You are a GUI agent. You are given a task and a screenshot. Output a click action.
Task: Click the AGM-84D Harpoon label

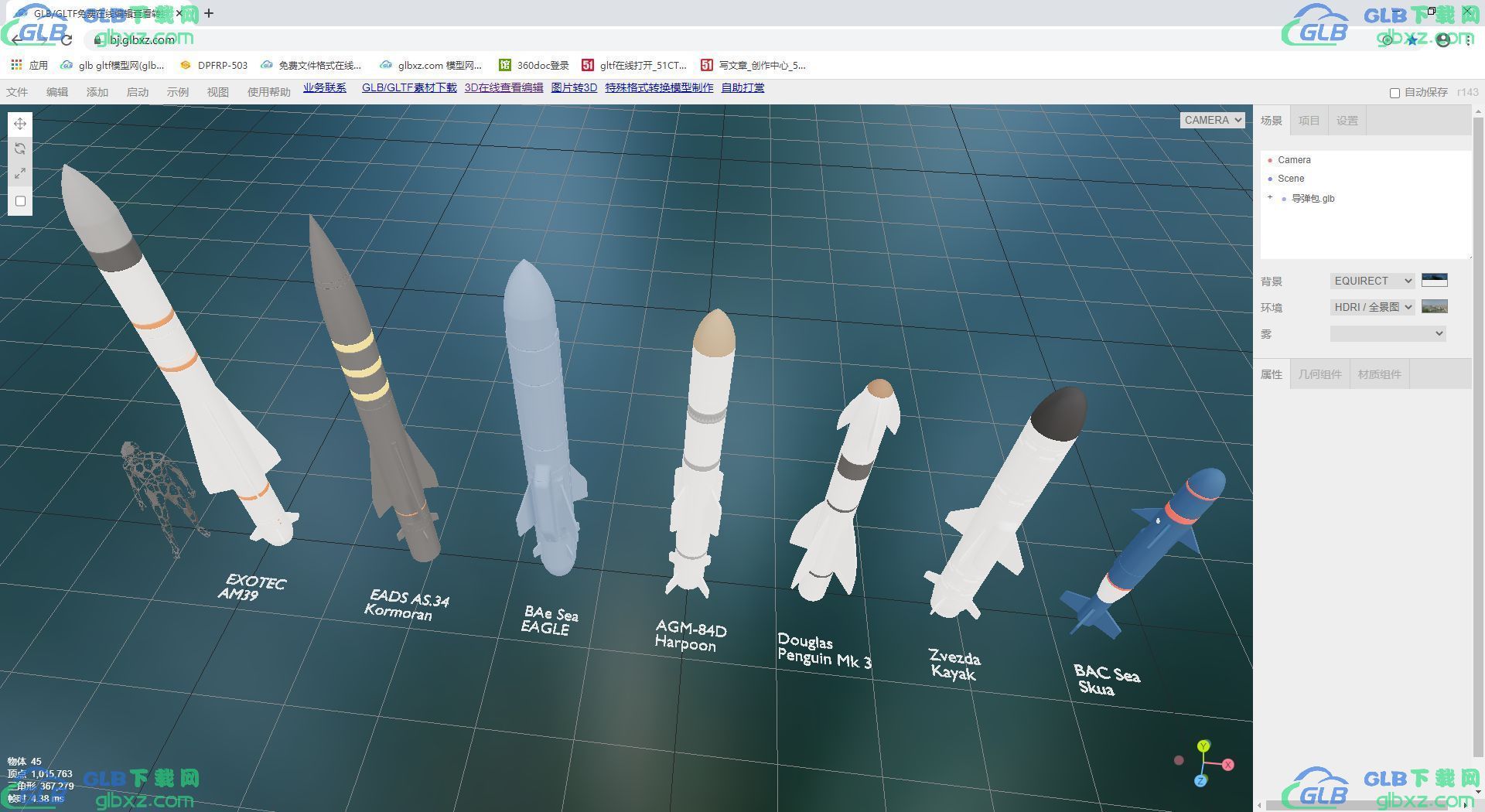pyautogui.click(x=690, y=636)
